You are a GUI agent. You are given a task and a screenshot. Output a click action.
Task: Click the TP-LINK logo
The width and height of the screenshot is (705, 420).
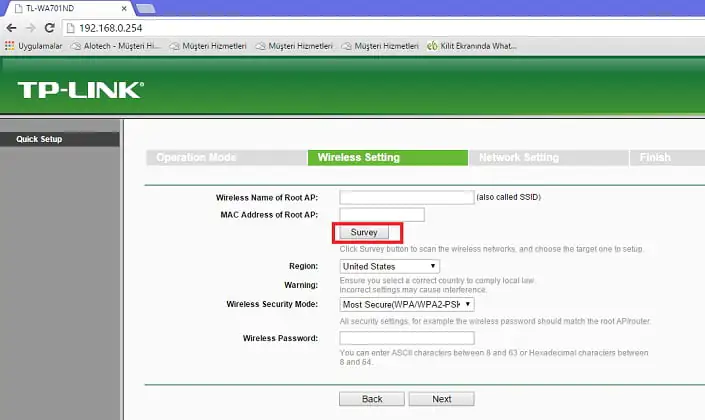81,90
